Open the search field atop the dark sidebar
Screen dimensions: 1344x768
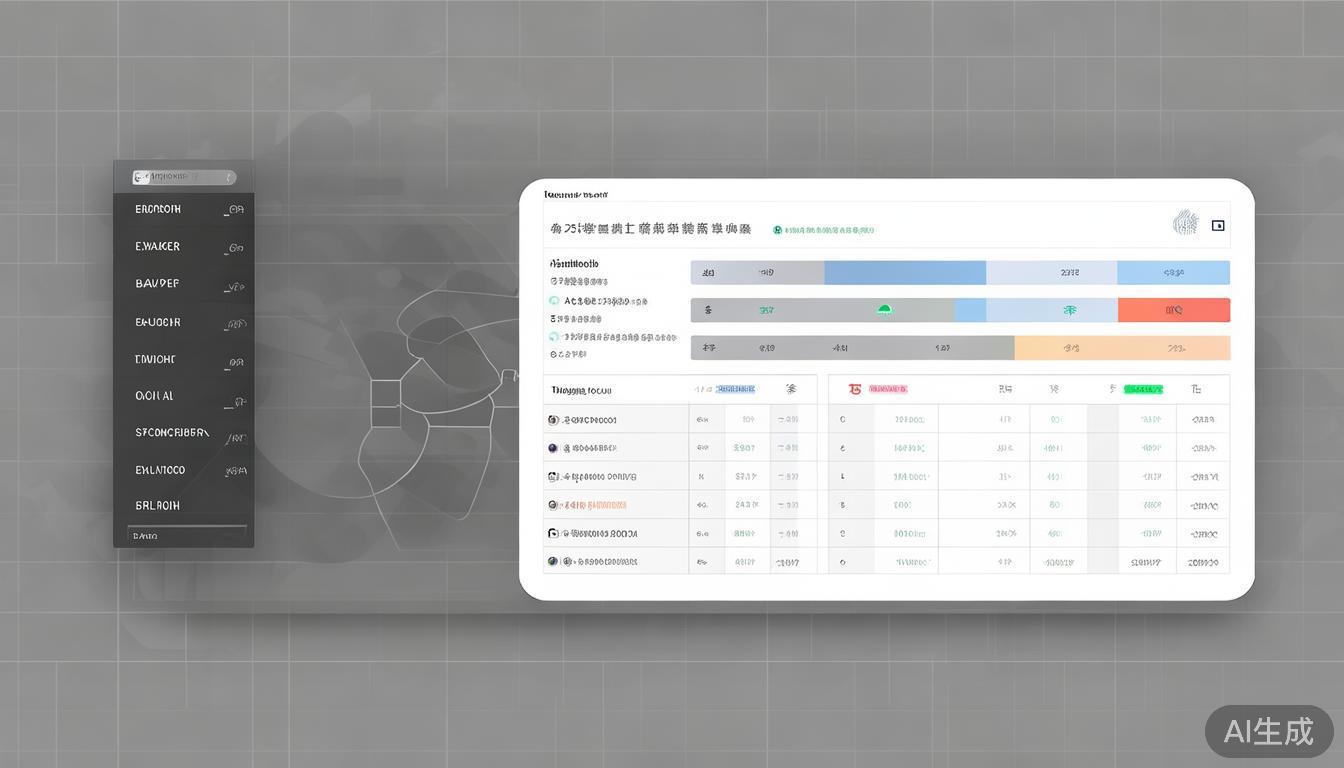pyautogui.click(x=184, y=177)
